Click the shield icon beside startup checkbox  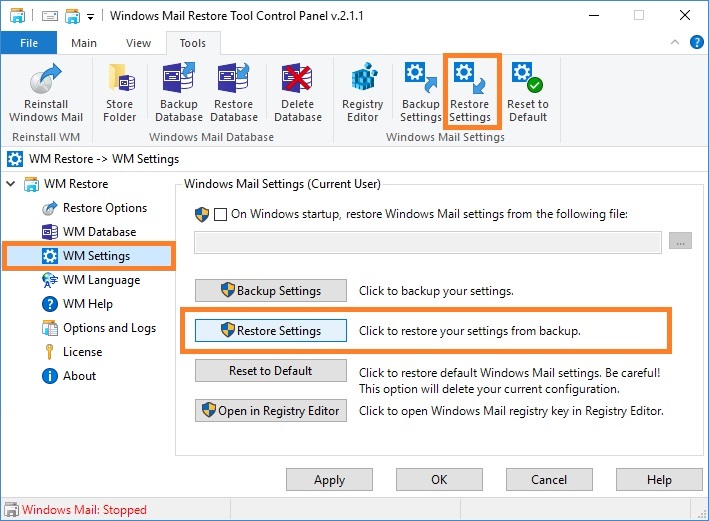202,214
